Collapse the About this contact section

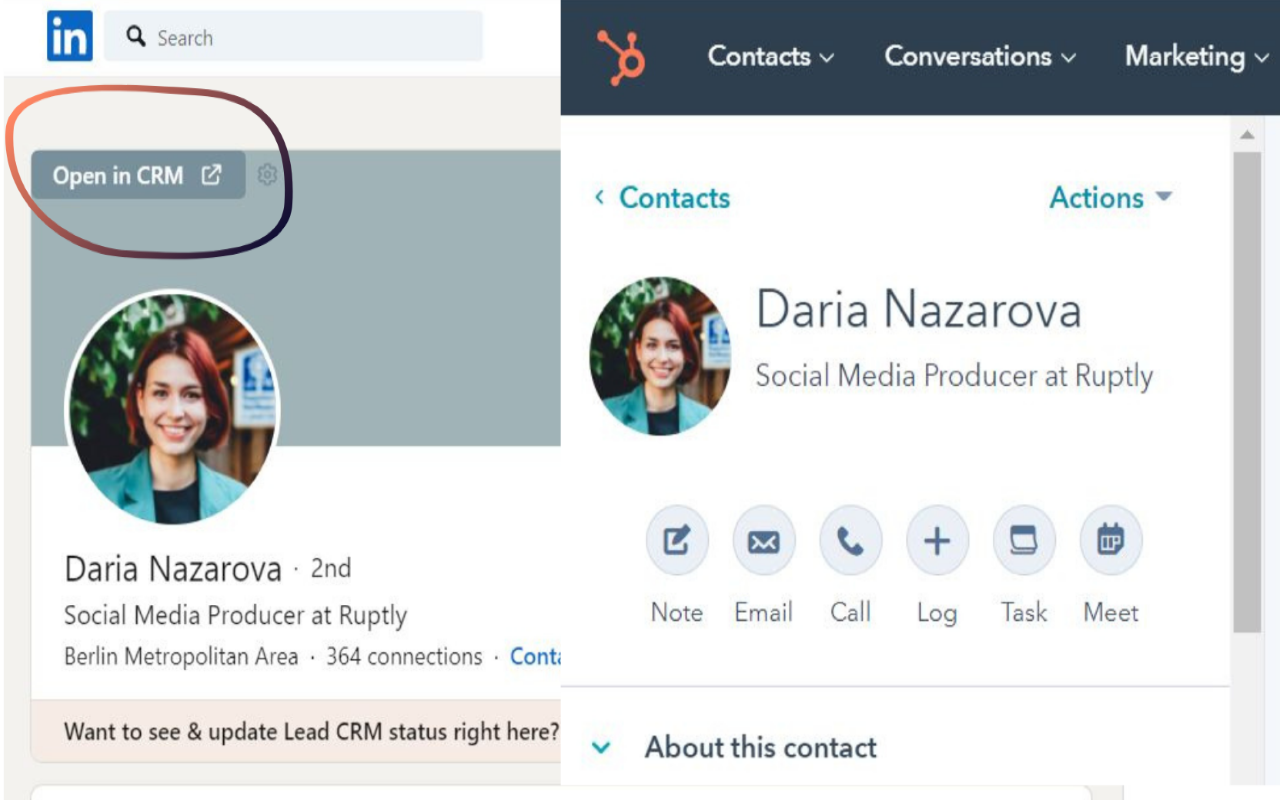pyautogui.click(x=602, y=747)
